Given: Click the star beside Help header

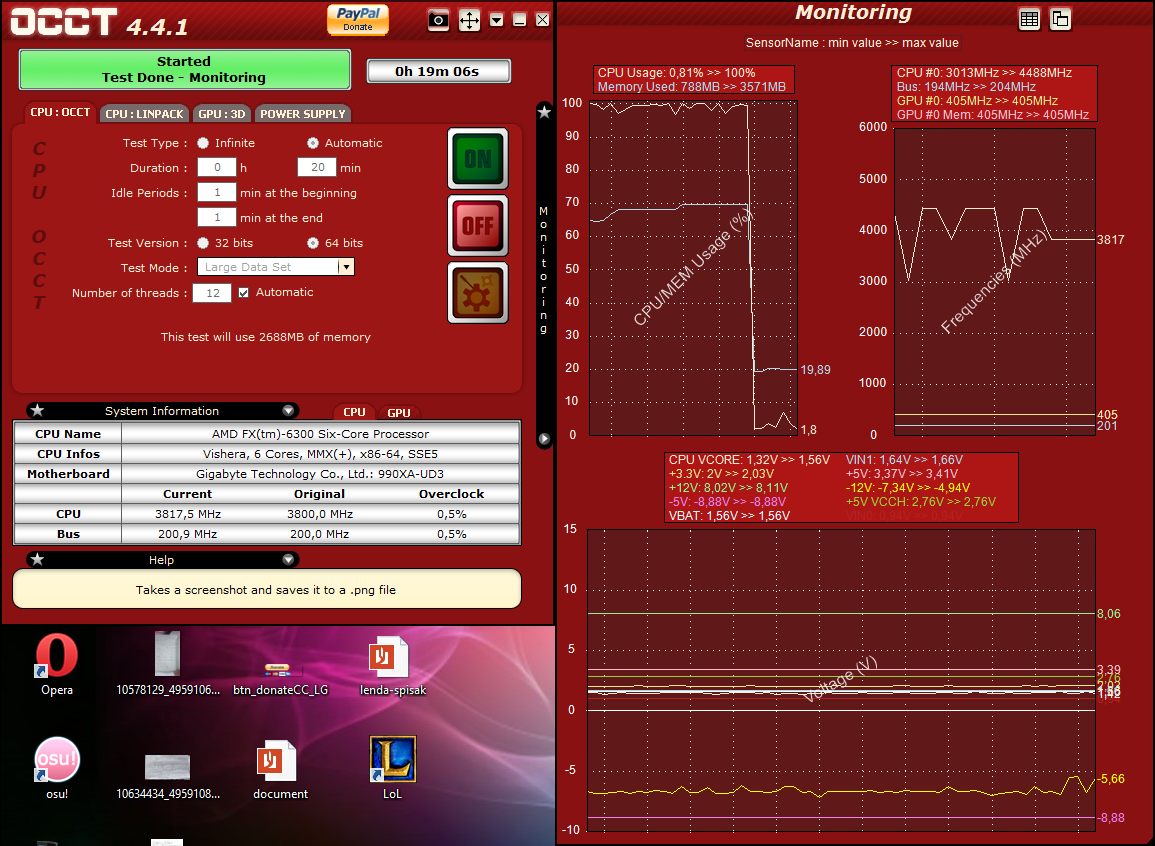Looking at the screenshot, I should (38, 560).
